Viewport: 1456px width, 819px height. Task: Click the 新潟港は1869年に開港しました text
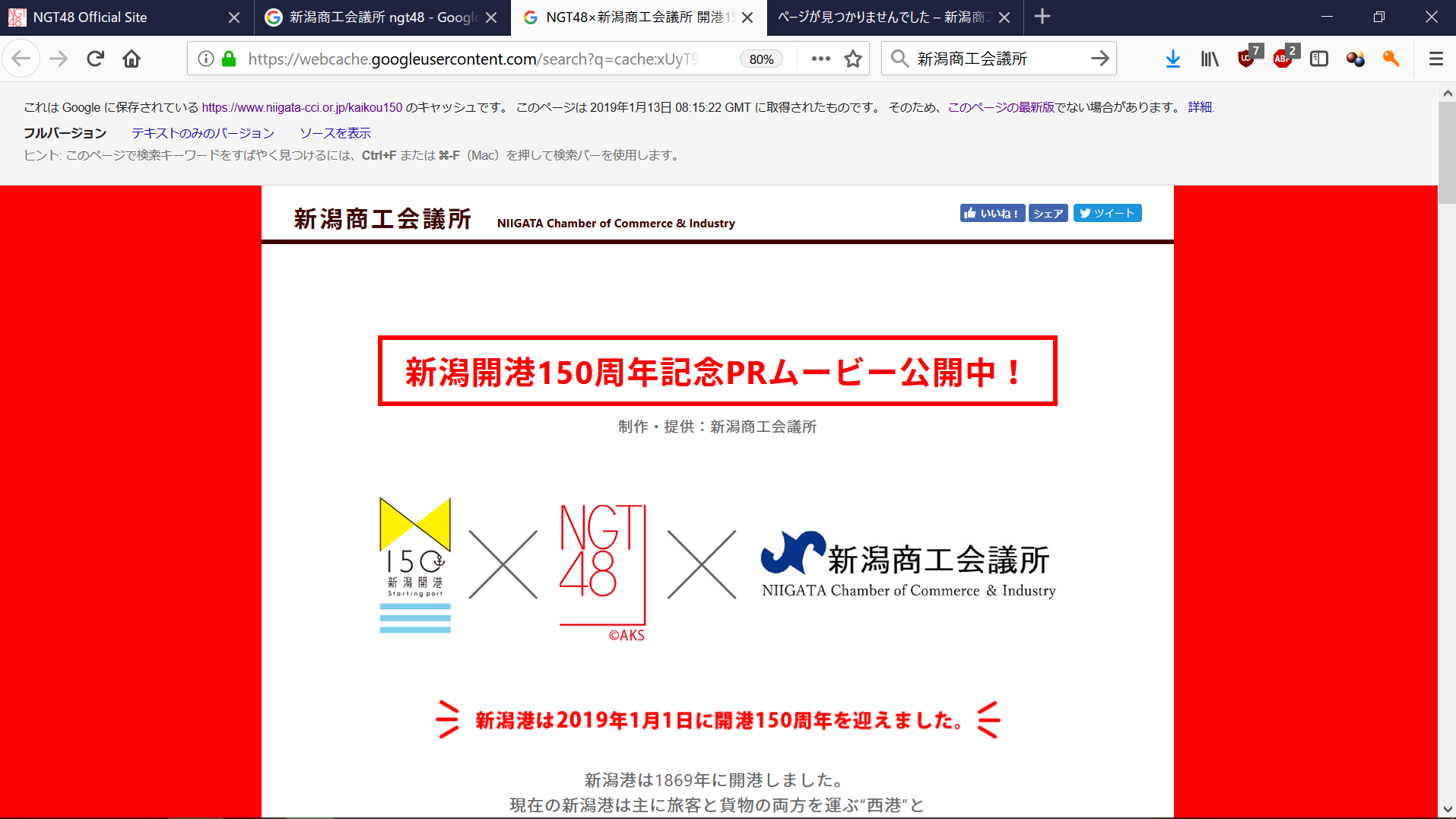(714, 779)
